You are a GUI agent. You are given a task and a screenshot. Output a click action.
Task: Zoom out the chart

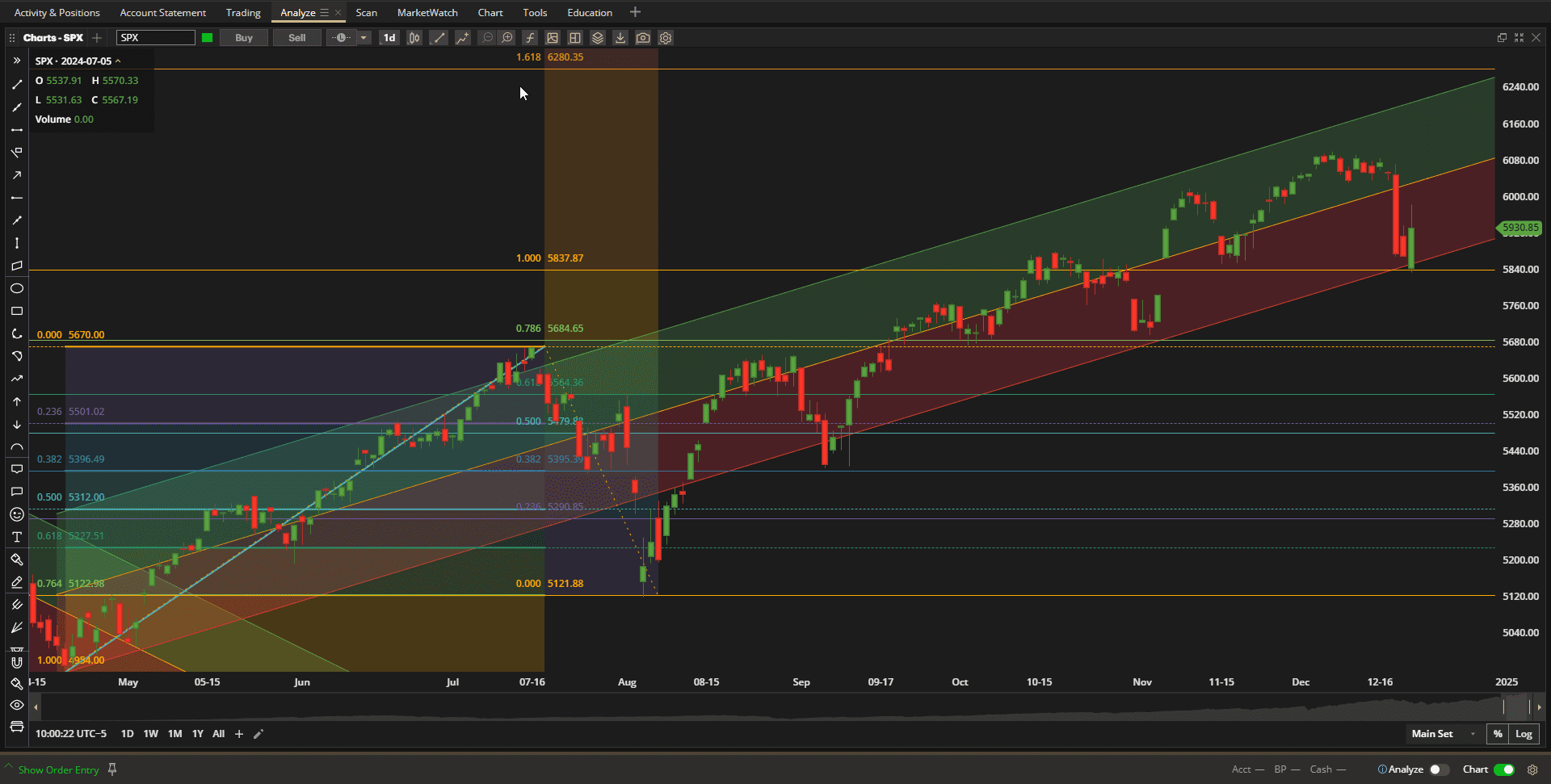(x=487, y=38)
